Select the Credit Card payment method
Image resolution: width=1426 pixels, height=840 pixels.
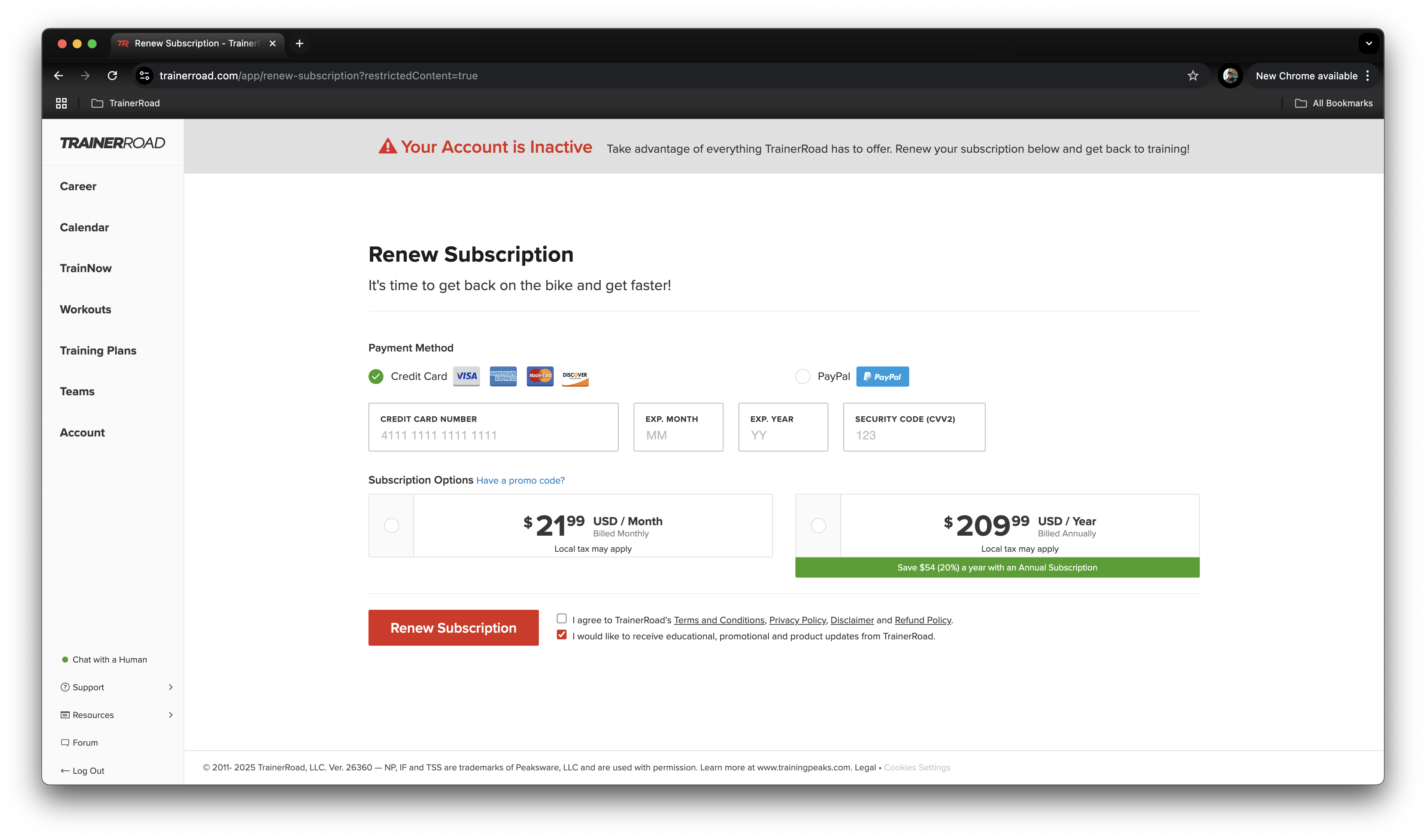point(376,377)
